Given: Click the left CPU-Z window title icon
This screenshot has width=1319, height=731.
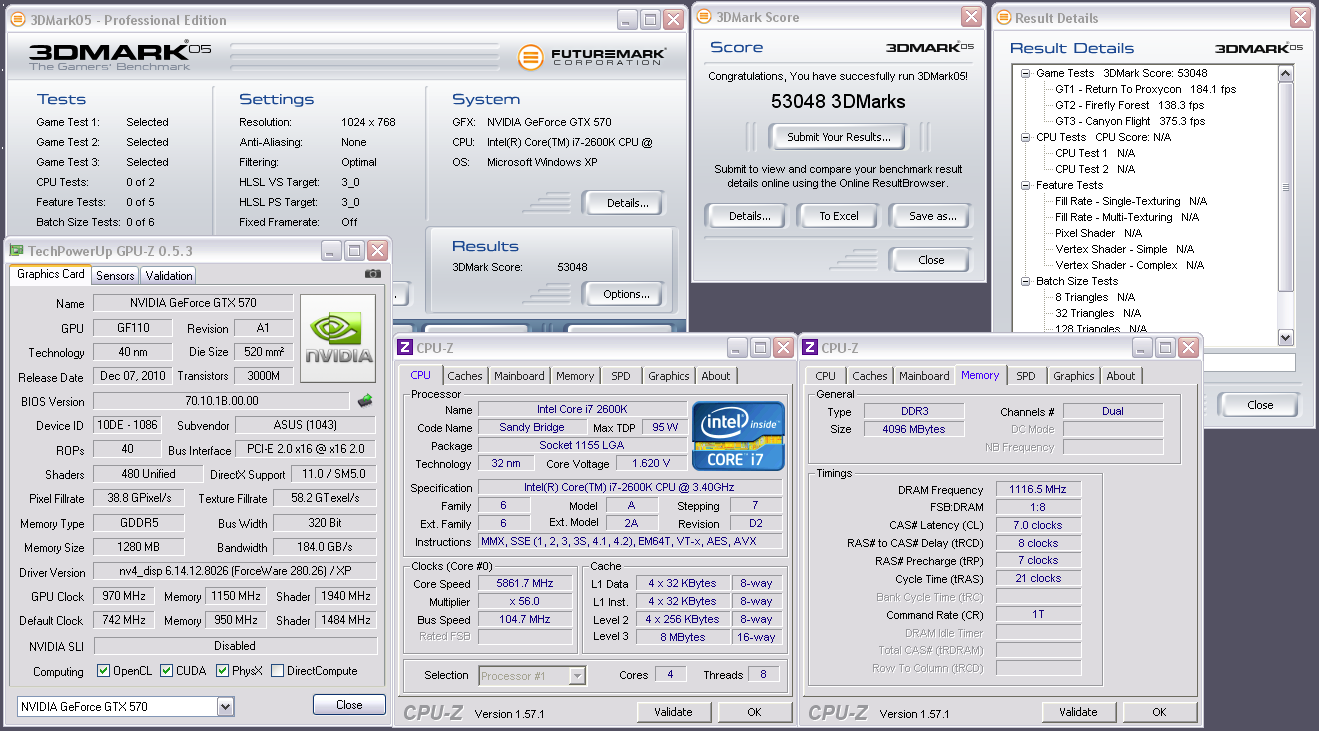Looking at the screenshot, I should [x=405, y=347].
